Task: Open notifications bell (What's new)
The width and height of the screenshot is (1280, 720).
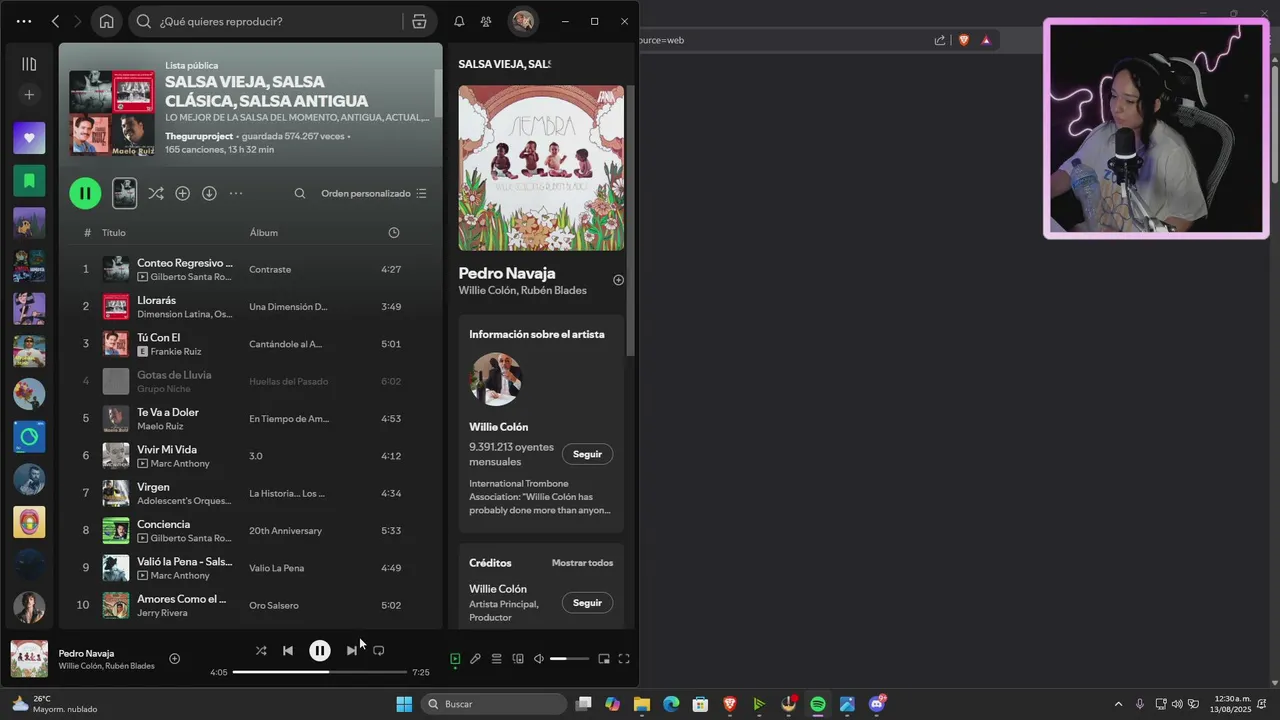Action: click(x=459, y=21)
